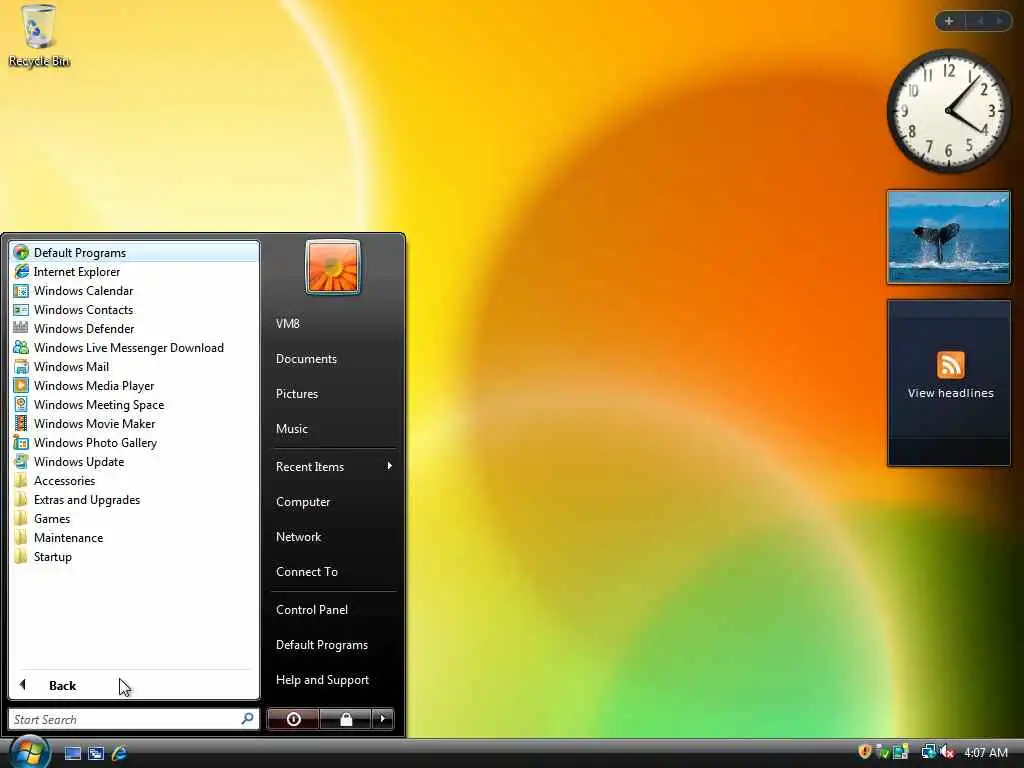1024x768 pixels.
Task: Open Control Panel
Action: pyautogui.click(x=333, y=609)
